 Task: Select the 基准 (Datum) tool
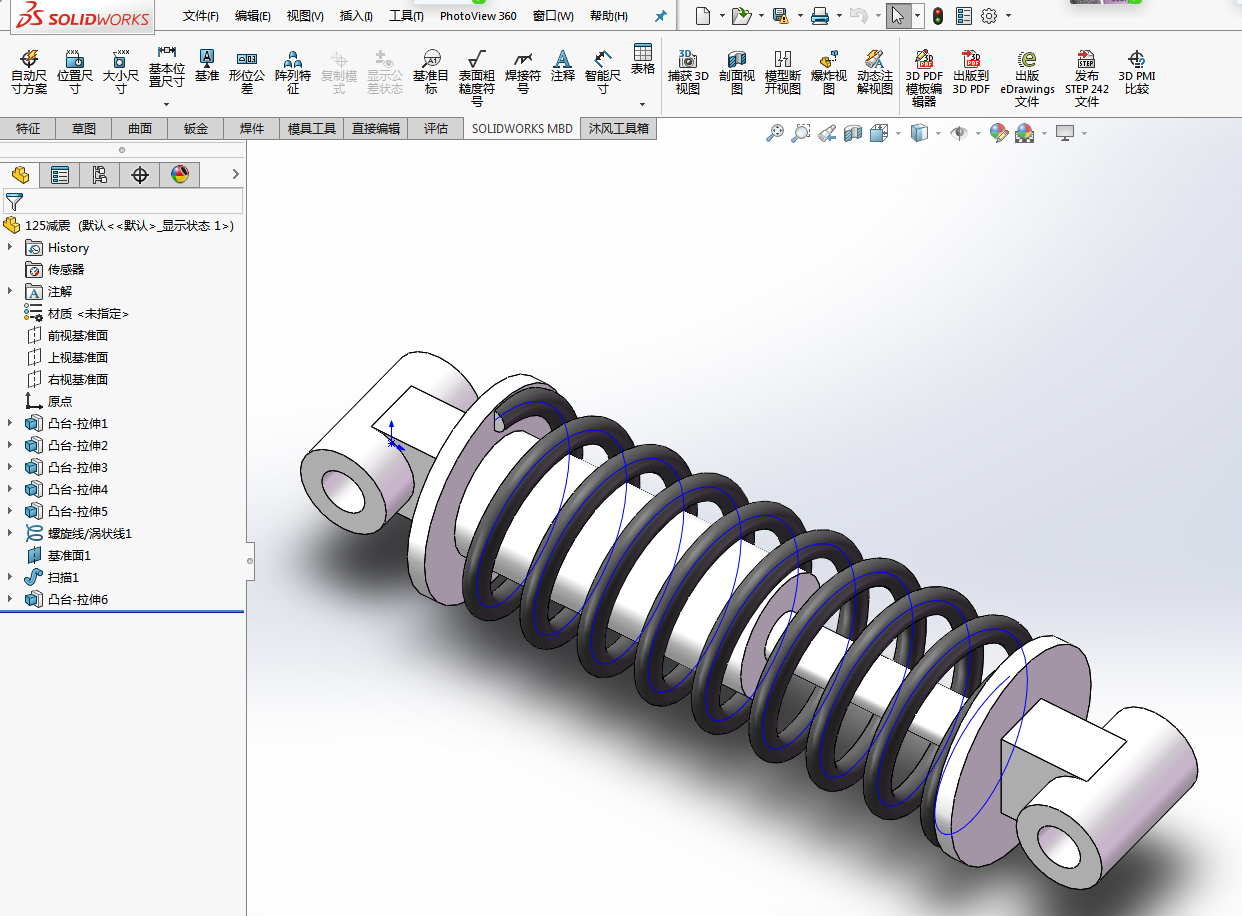207,66
